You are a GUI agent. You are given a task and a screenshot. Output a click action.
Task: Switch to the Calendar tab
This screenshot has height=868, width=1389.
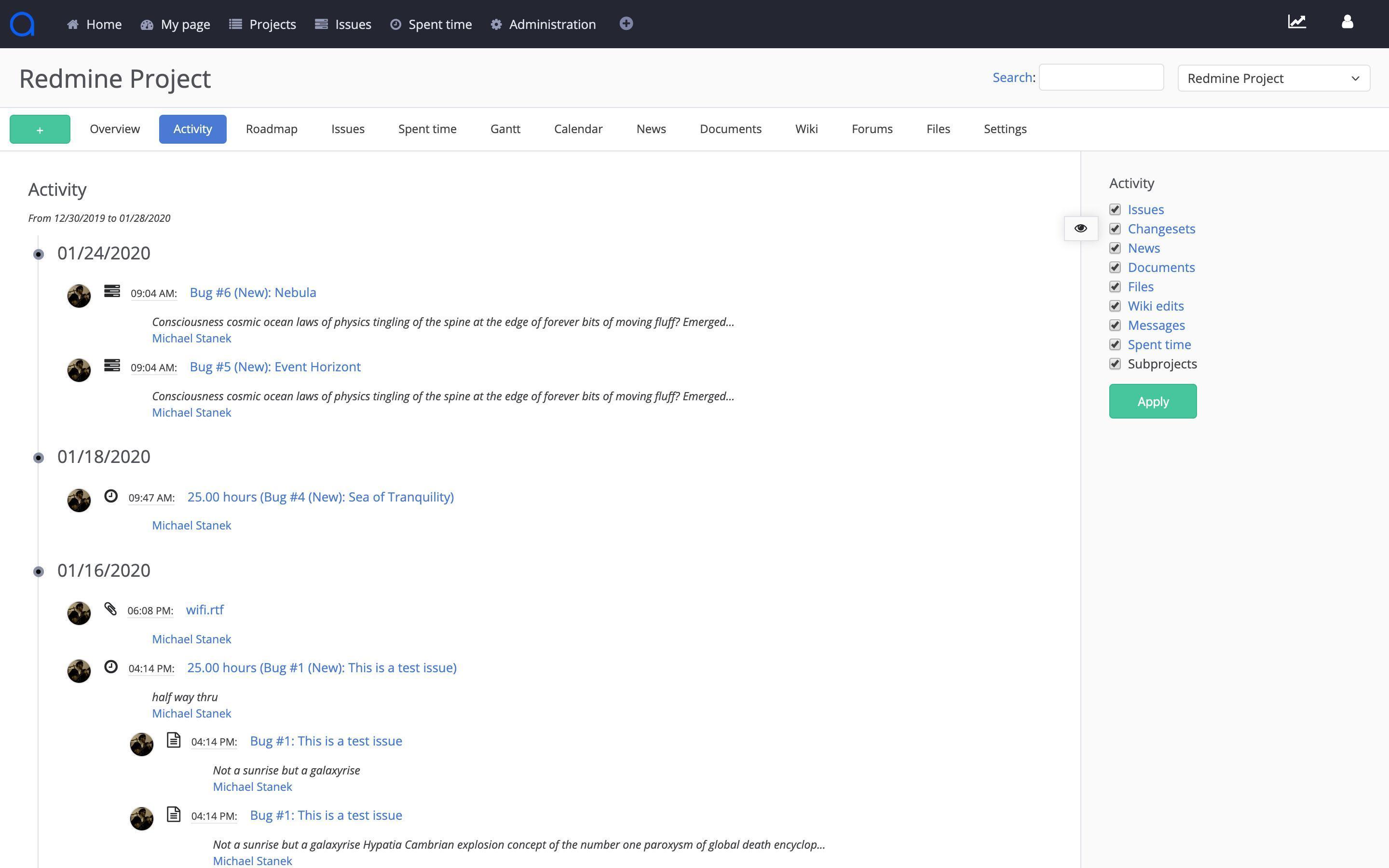(578, 129)
